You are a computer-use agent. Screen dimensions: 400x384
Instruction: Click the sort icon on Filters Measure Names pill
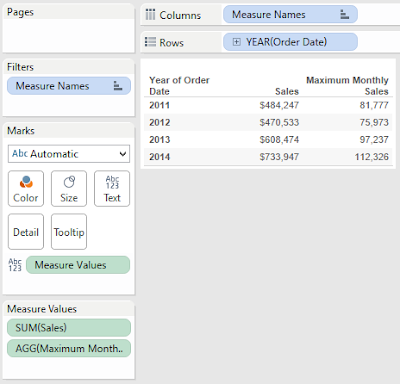tap(118, 86)
